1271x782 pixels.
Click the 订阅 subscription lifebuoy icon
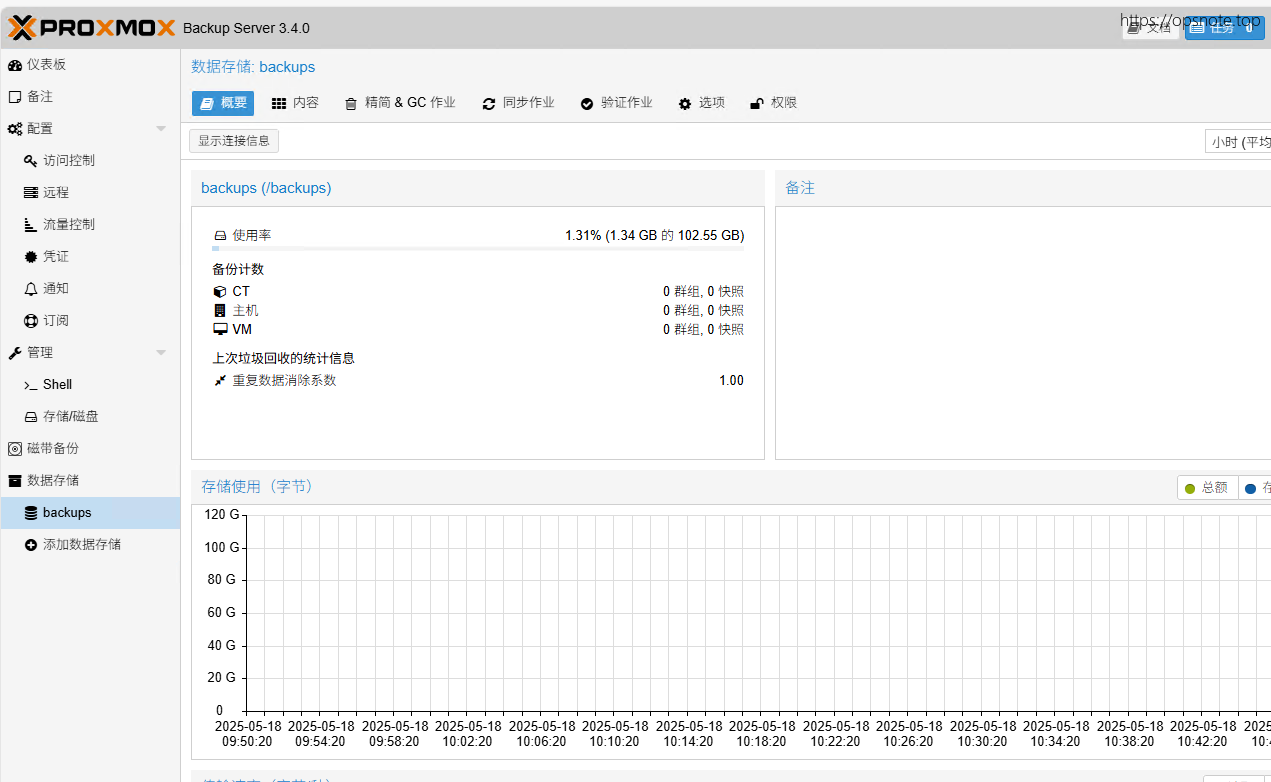point(31,321)
